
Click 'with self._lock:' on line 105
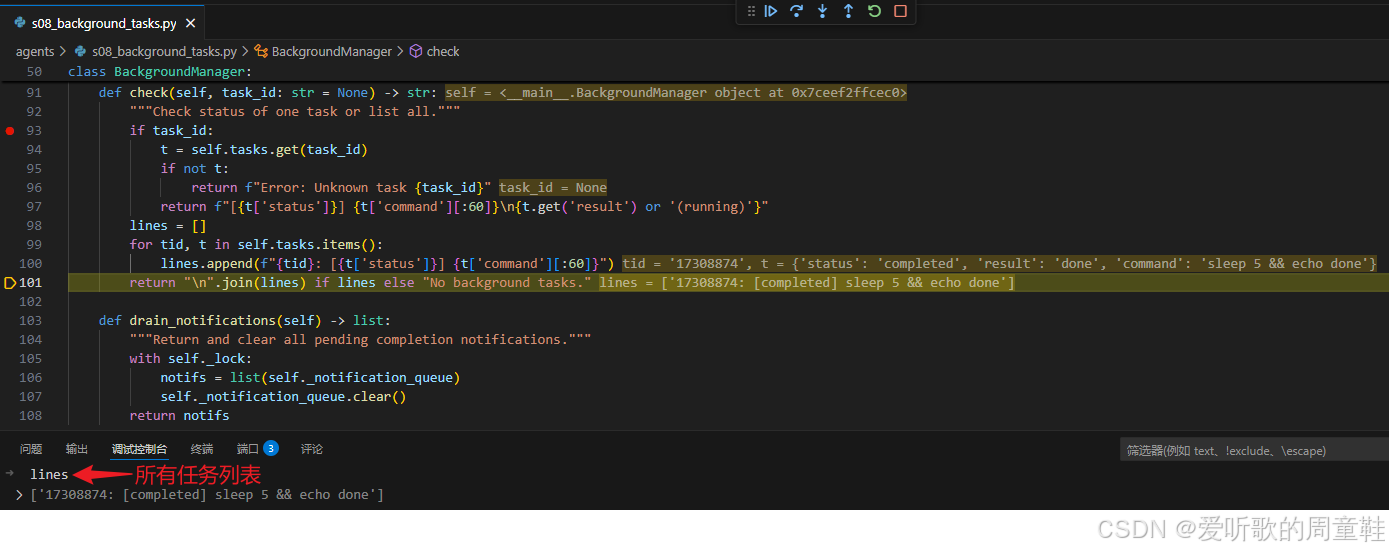pos(191,359)
